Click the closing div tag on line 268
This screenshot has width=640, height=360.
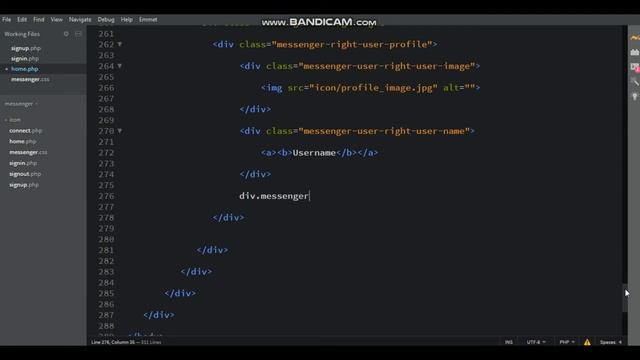tap(255, 109)
